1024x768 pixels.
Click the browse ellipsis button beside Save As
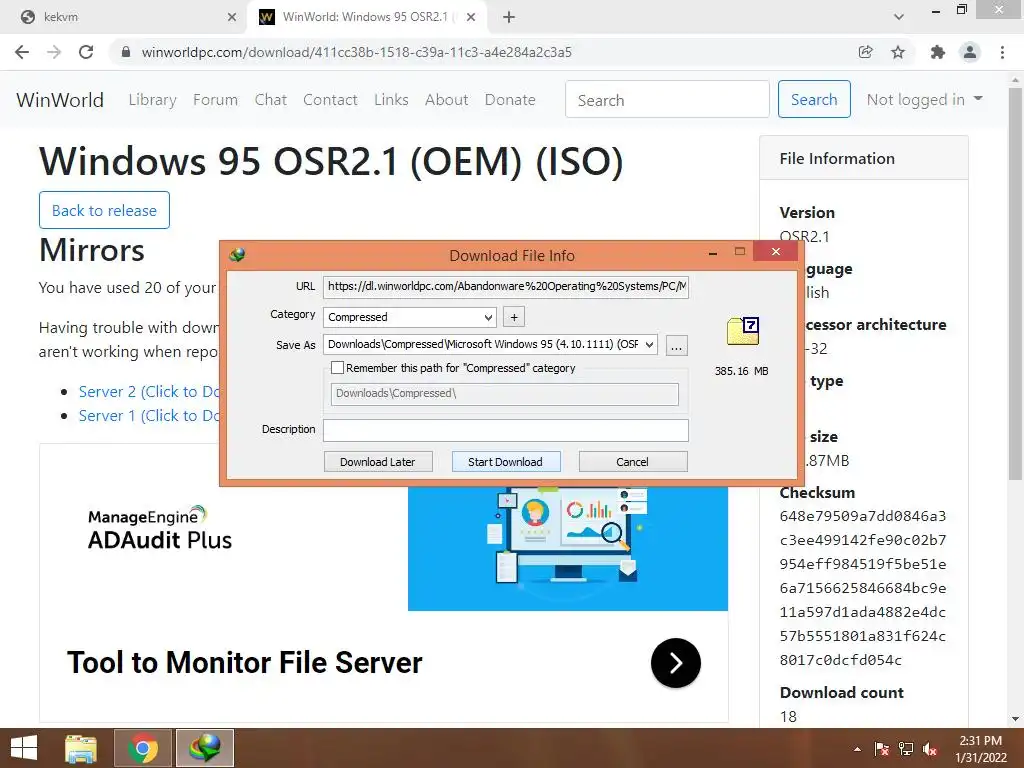(677, 345)
